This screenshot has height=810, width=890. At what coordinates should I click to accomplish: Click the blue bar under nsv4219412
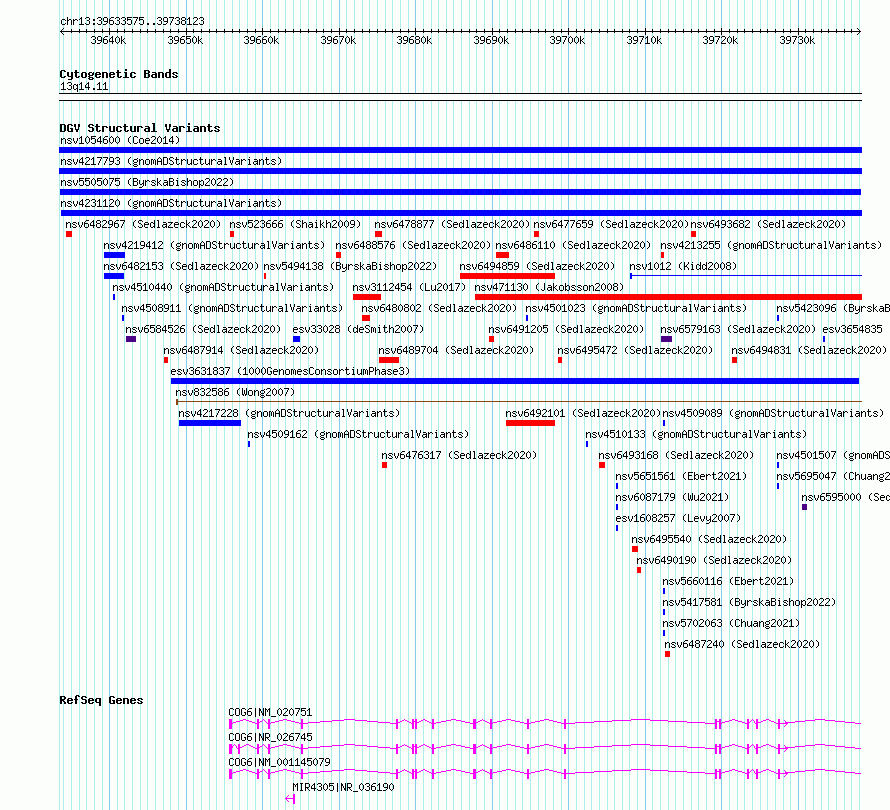point(114,255)
